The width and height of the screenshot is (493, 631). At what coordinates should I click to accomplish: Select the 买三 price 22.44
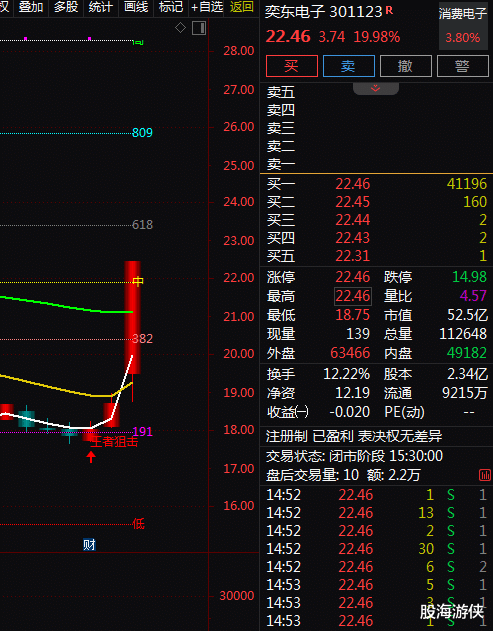point(353,220)
